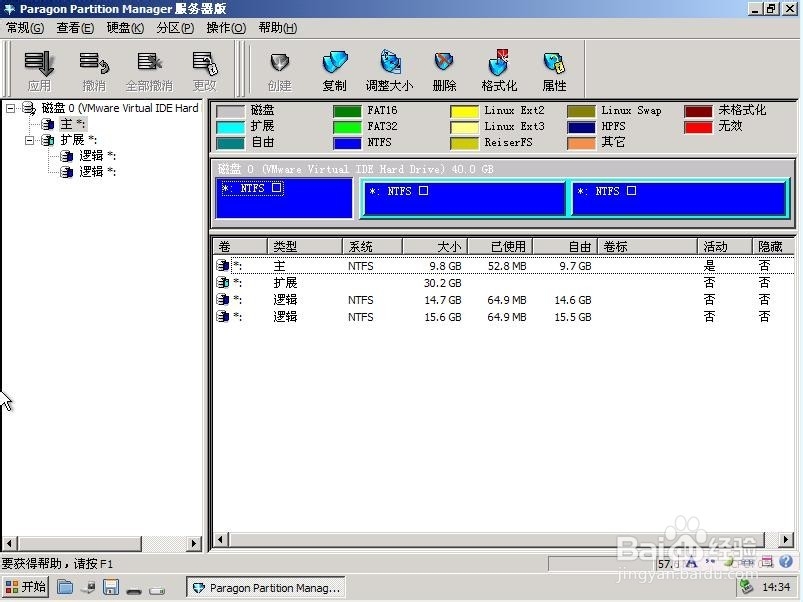
Task: Select the 磁盘 0 disk icon in tree
Action: pyautogui.click(x=29, y=108)
